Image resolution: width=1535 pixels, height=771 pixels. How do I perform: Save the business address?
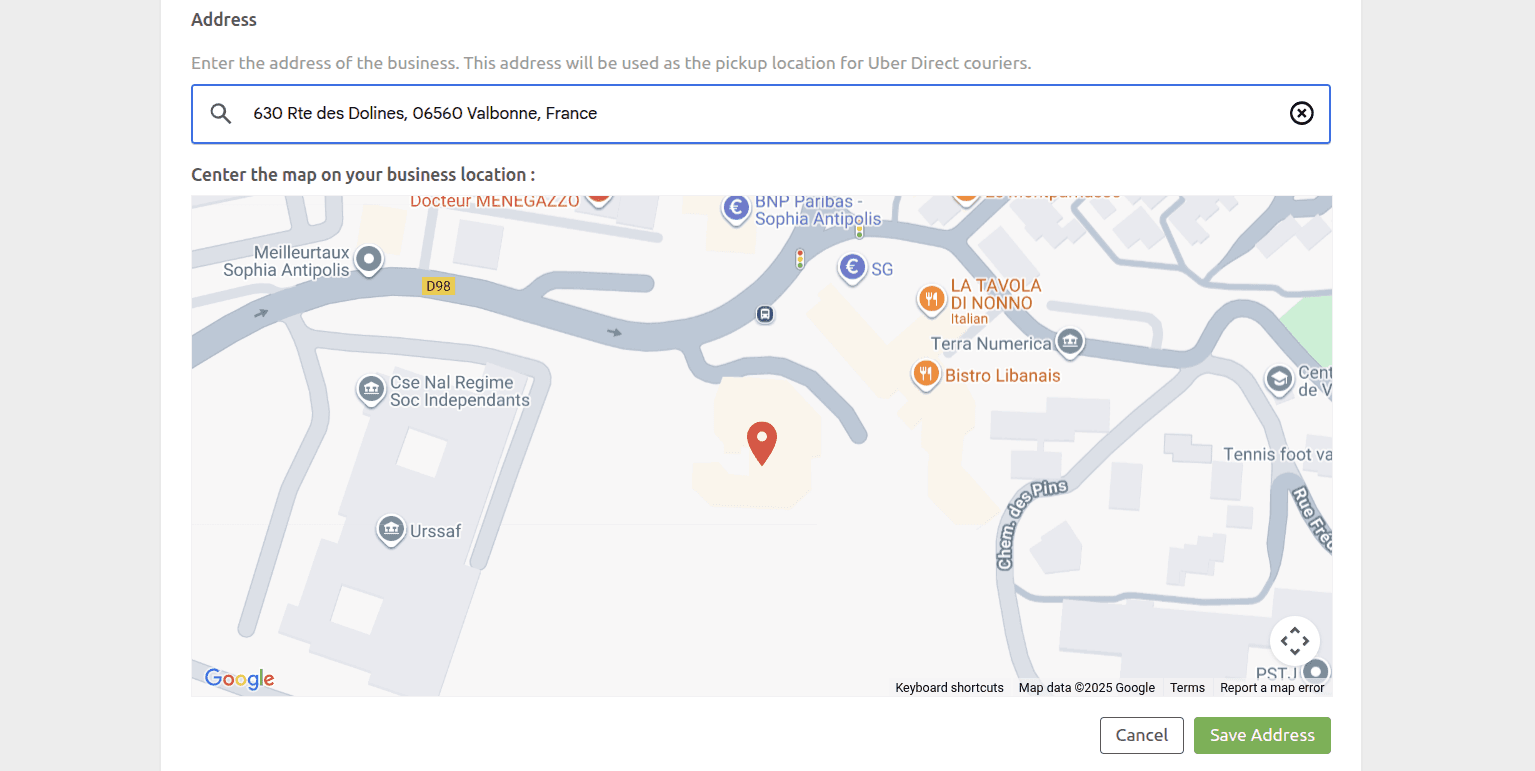(1261, 735)
